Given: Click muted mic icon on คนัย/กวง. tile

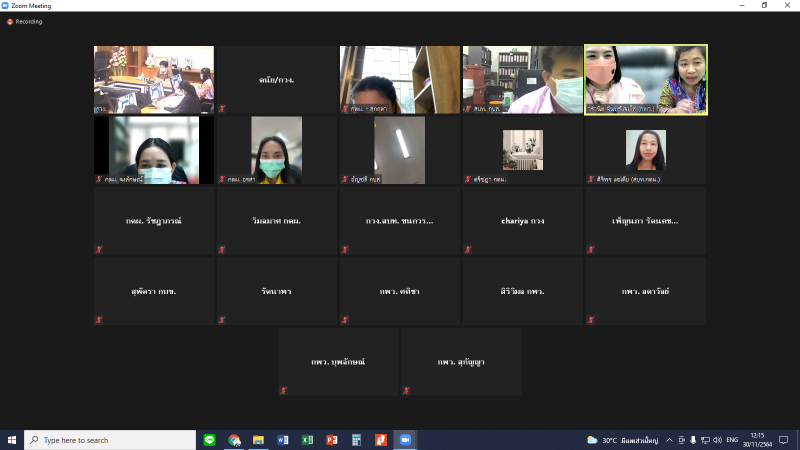Looking at the screenshot, I should tap(222, 109).
